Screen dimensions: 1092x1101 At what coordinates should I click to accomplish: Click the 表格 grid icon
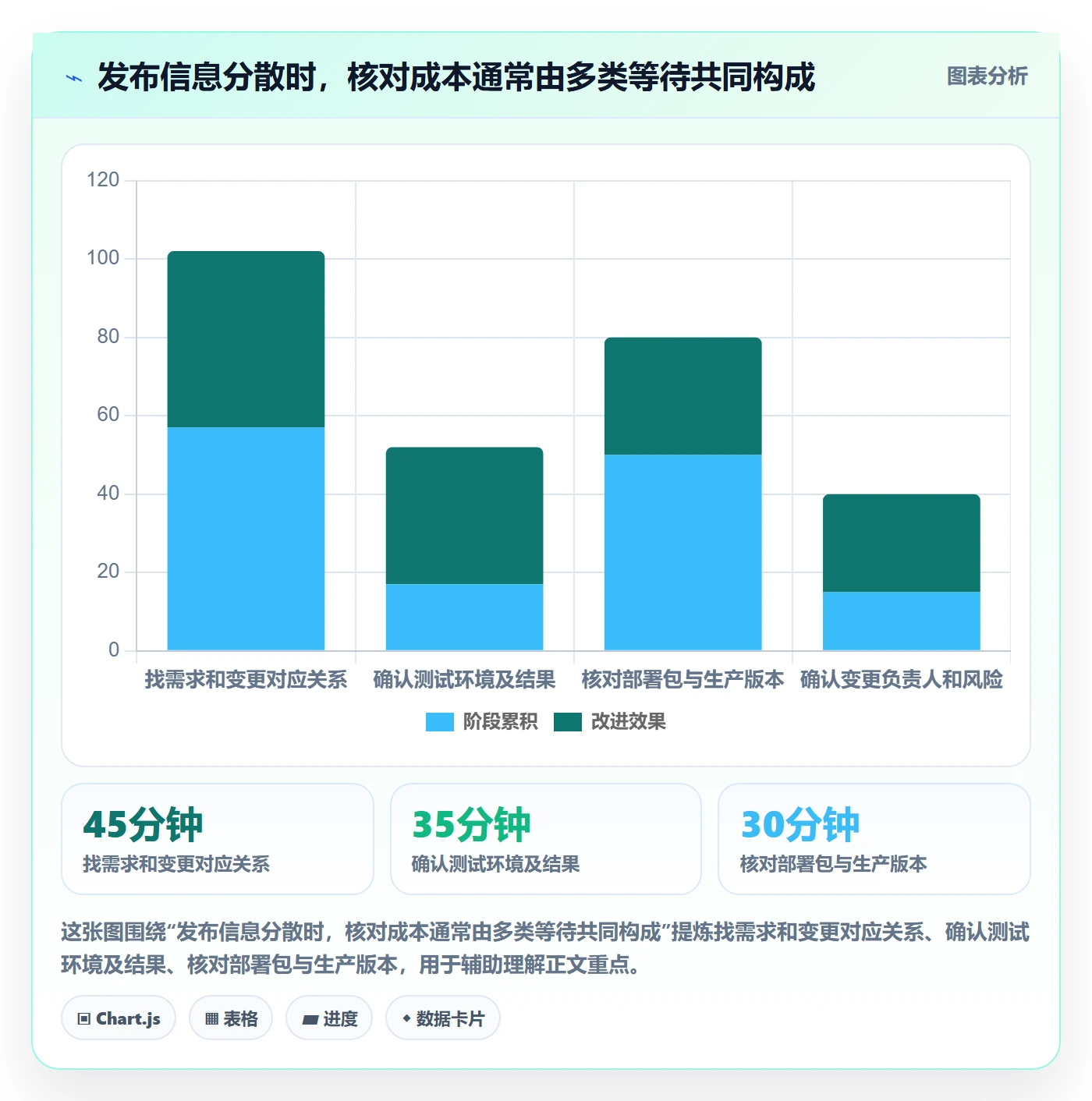(211, 1018)
